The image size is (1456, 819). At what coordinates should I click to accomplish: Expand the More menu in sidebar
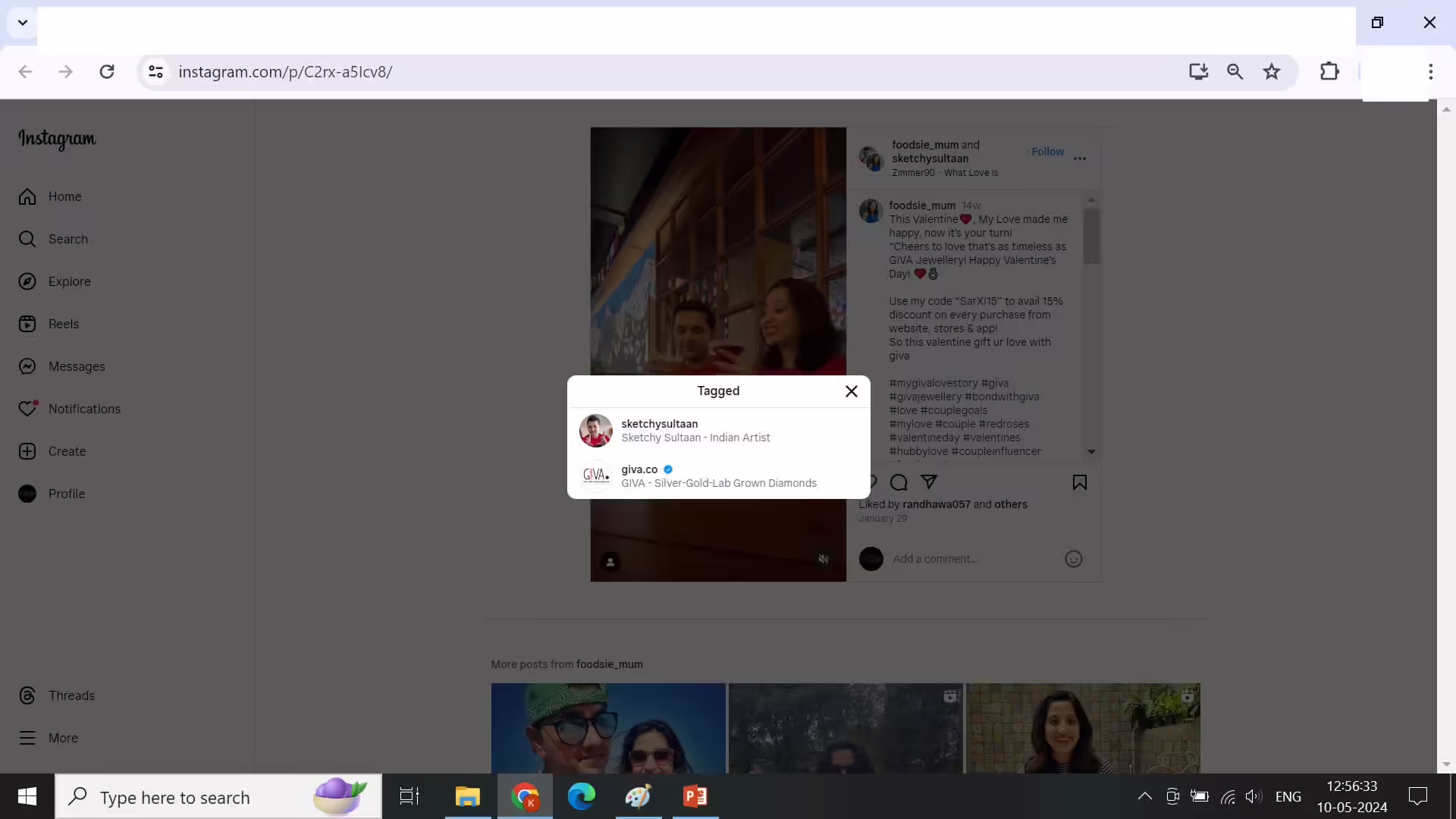pyautogui.click(x=49, y=738)
